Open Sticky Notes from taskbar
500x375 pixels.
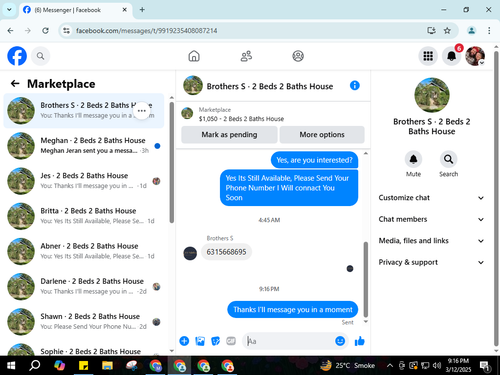(x=83, y=366)
